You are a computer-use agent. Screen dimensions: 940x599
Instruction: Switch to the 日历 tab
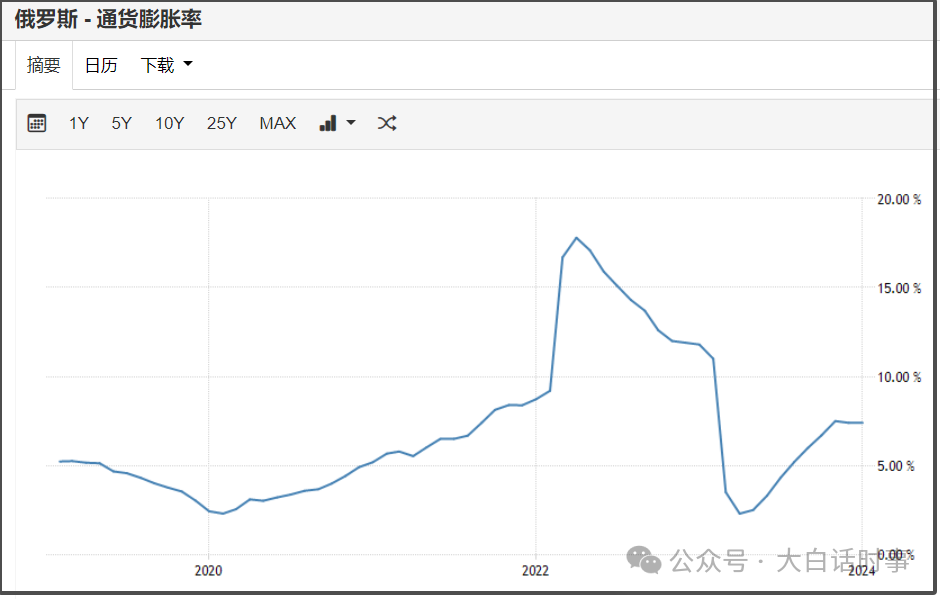coord(101,65)
